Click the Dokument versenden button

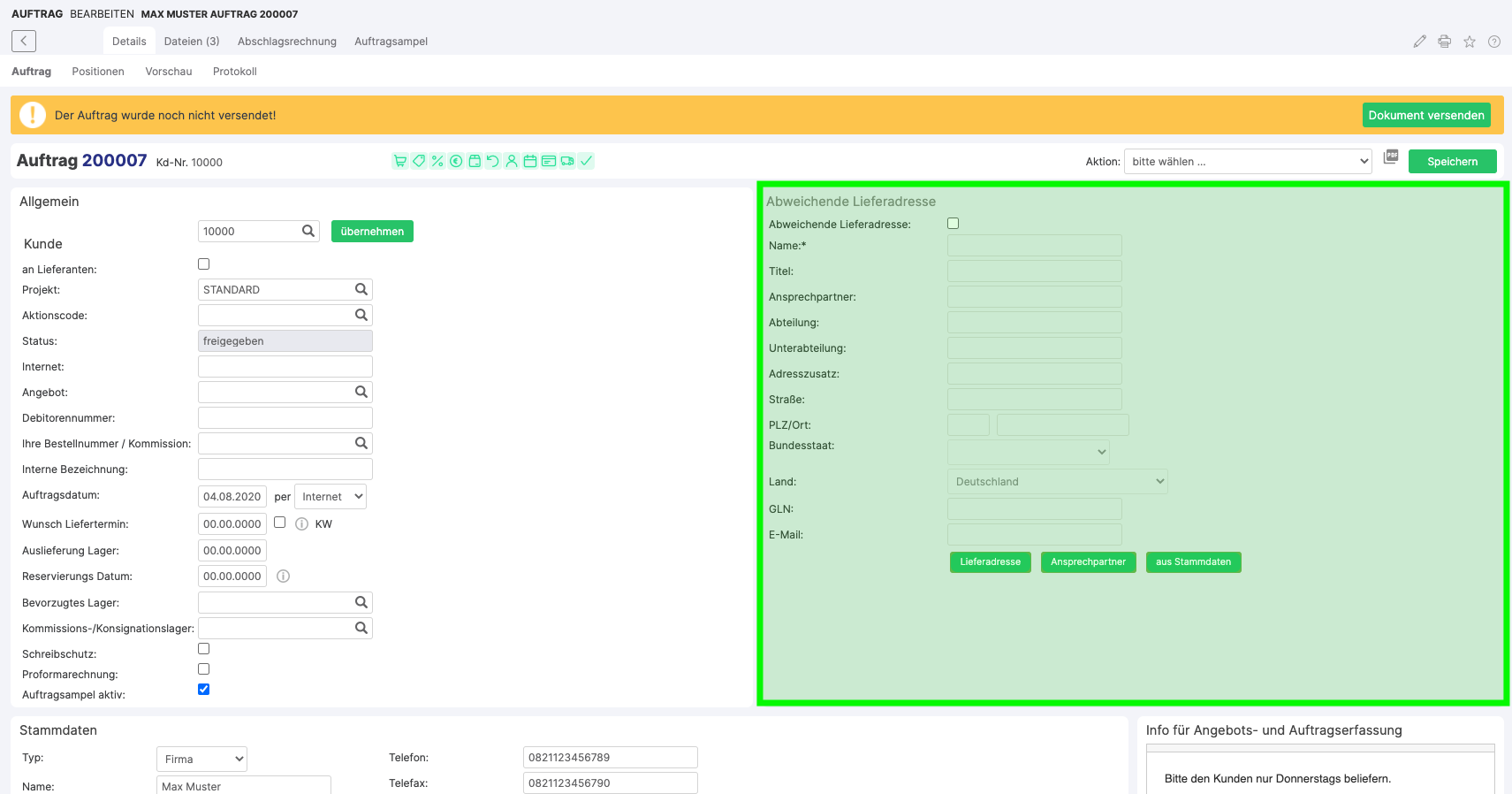(x=1425, y=115)
